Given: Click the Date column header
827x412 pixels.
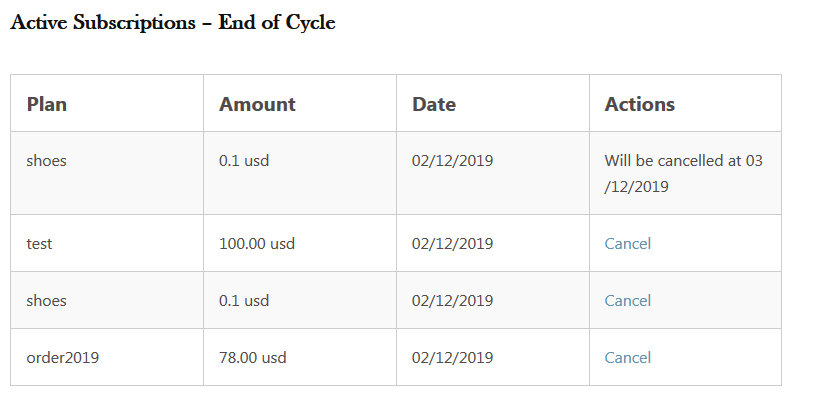Looking at the screenshot, I should coord(434,104).
